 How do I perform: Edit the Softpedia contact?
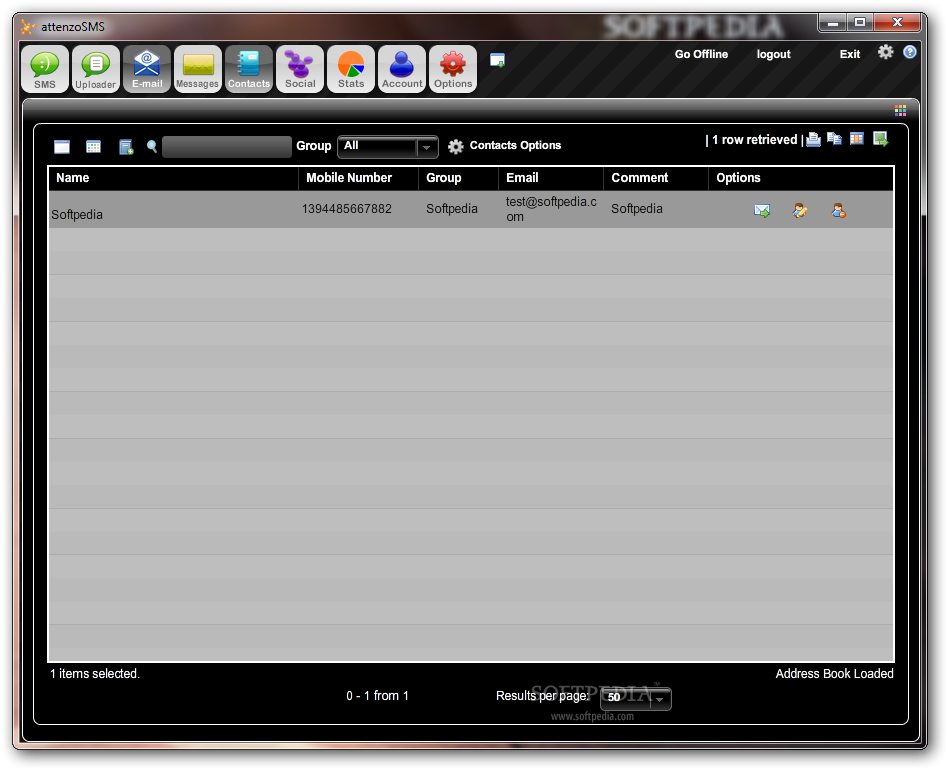pyautogui.click(x=800, y=210)
